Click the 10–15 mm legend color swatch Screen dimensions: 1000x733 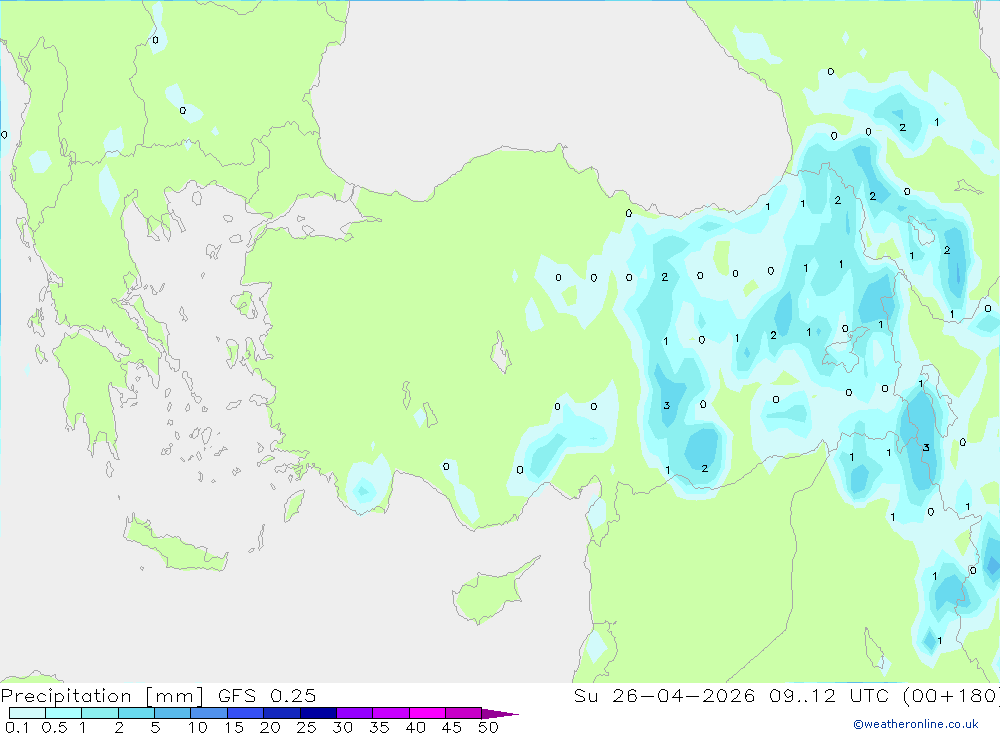pos(209,713)
